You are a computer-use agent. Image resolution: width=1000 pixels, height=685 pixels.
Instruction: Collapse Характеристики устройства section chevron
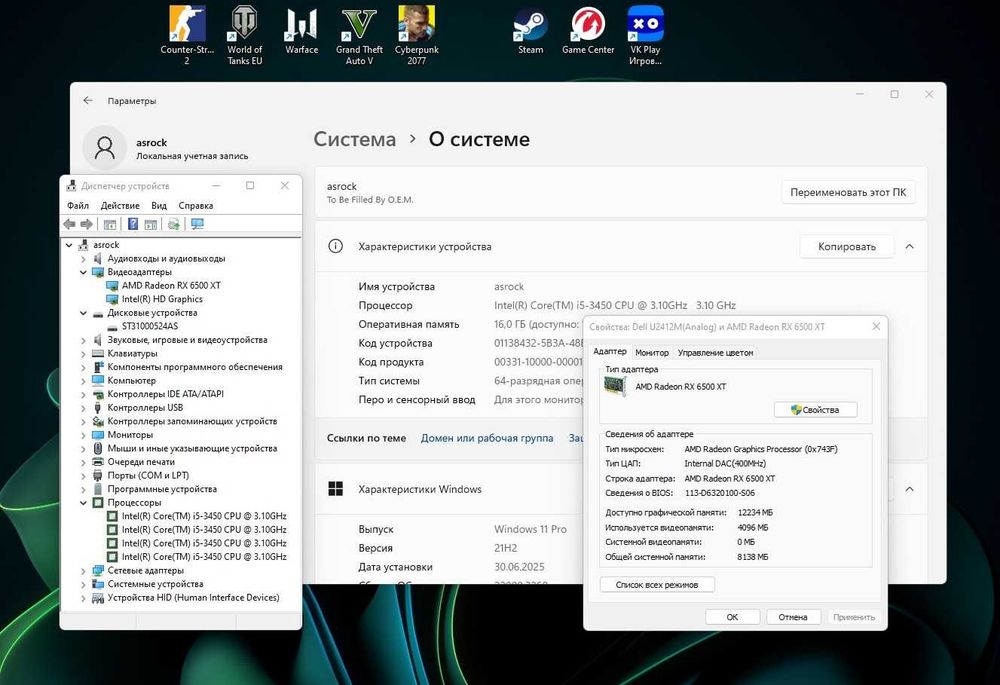click(909, 246)
